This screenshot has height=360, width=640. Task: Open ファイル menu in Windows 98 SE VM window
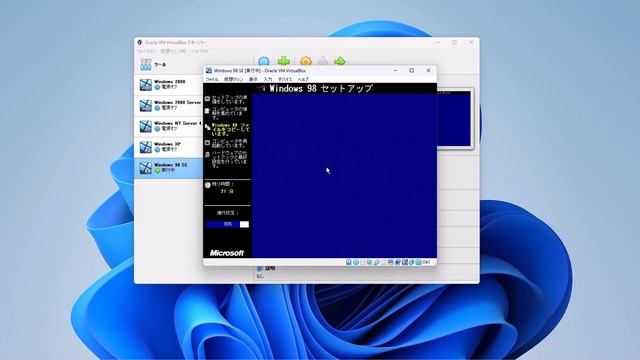212,79
